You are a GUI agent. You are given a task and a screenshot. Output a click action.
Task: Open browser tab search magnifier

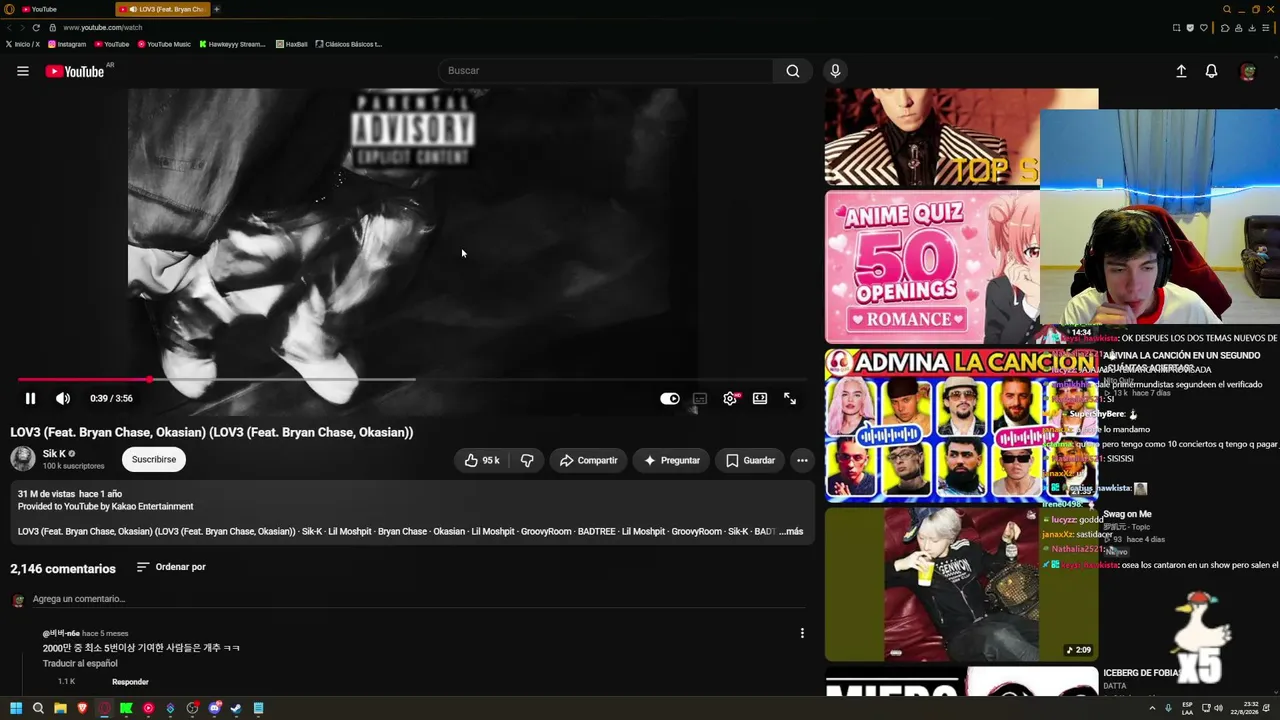1227,9
